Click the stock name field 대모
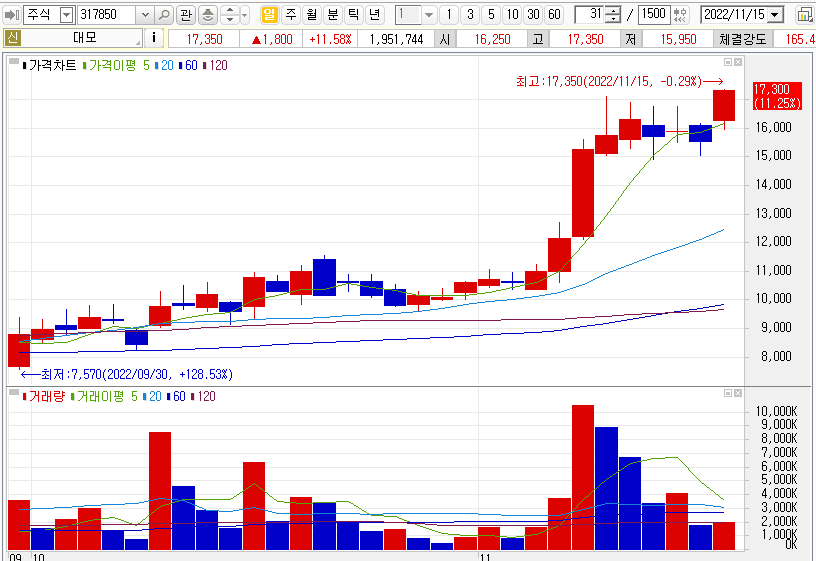This screenshot has height=561, width=816. tap(84, 38)
